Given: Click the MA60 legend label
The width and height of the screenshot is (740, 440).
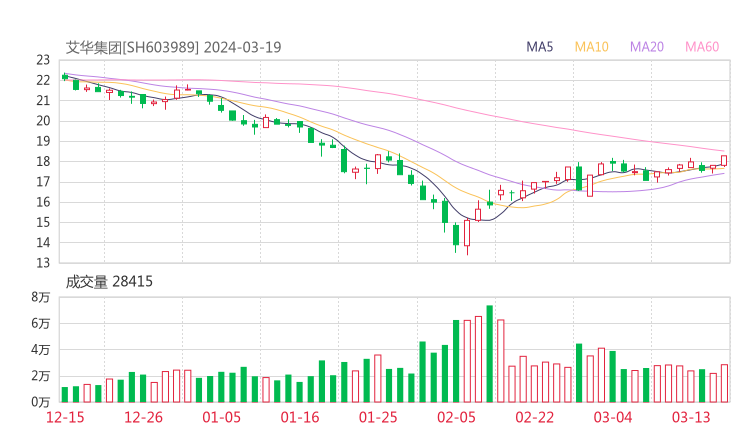Looking at the screenshot, I should (702, 47).
